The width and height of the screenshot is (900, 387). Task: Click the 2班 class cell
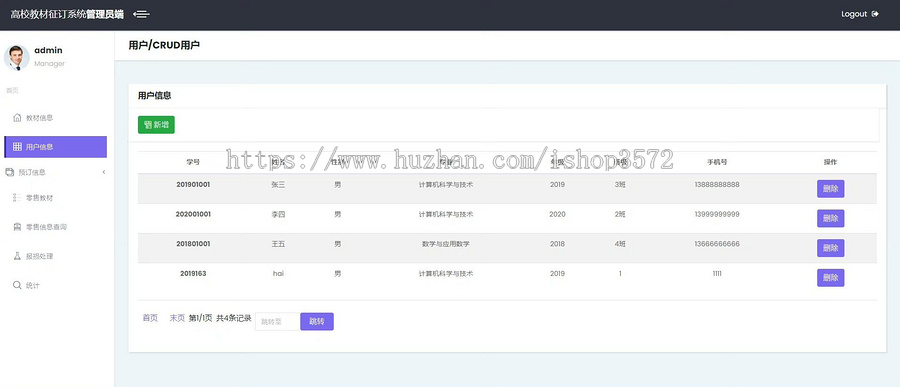coord(620,214)
